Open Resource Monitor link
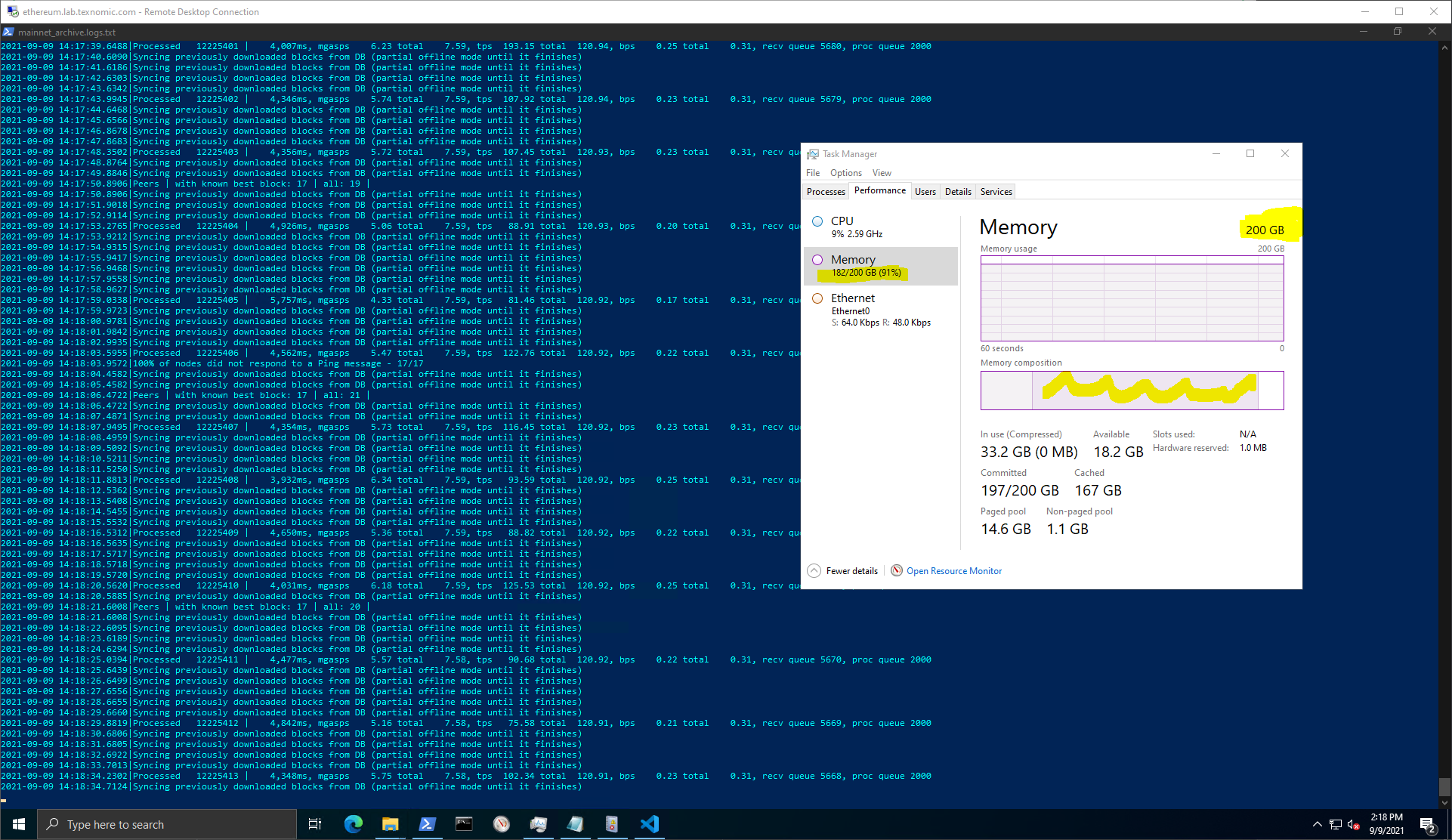1452x840 pixels. 954,571
